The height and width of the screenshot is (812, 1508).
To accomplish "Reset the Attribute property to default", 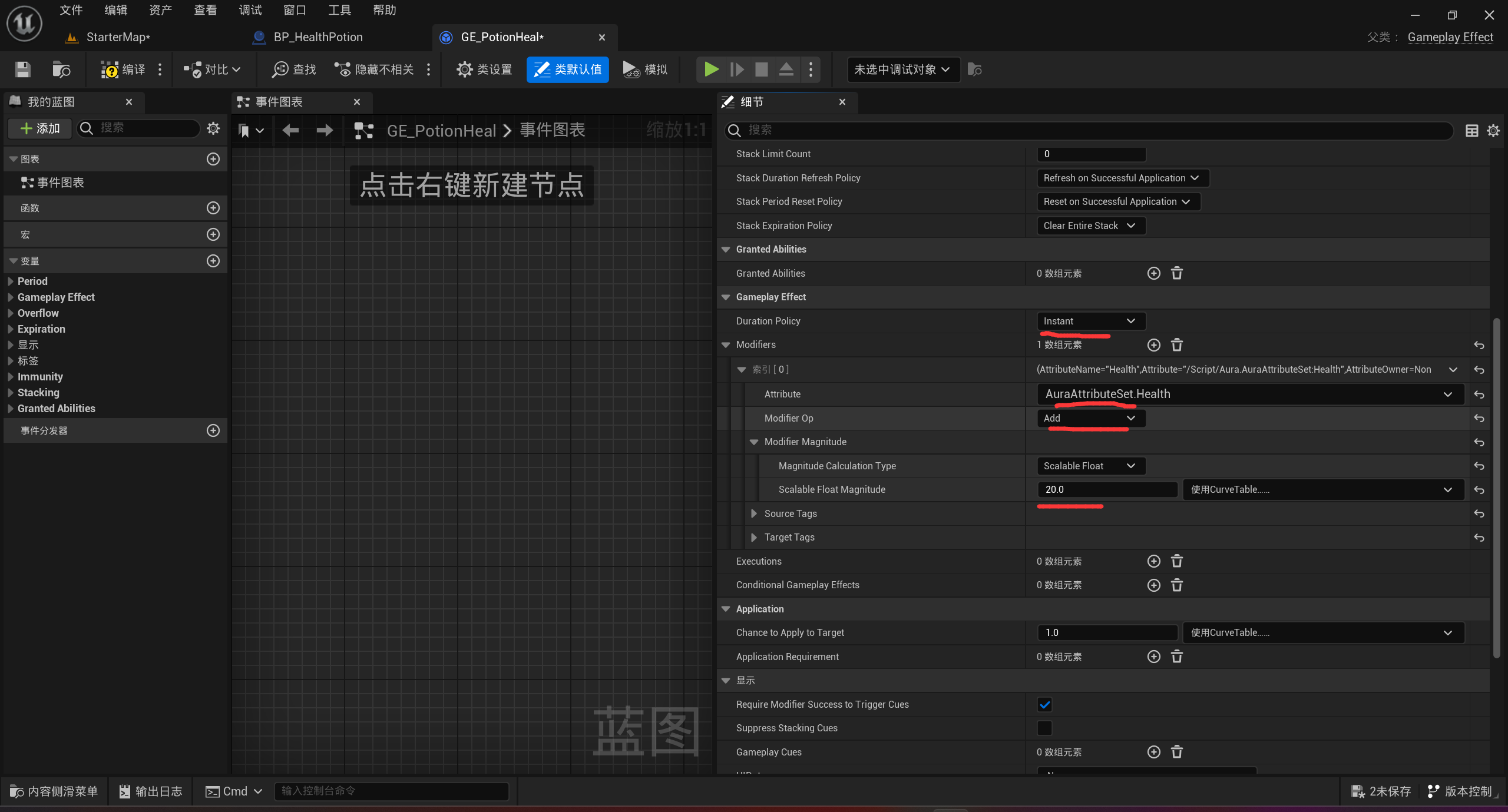I will pos(1479,395).
